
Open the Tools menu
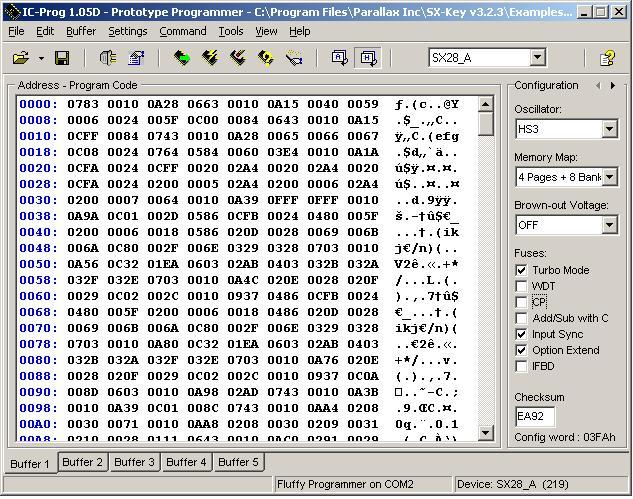click(231, 31)
